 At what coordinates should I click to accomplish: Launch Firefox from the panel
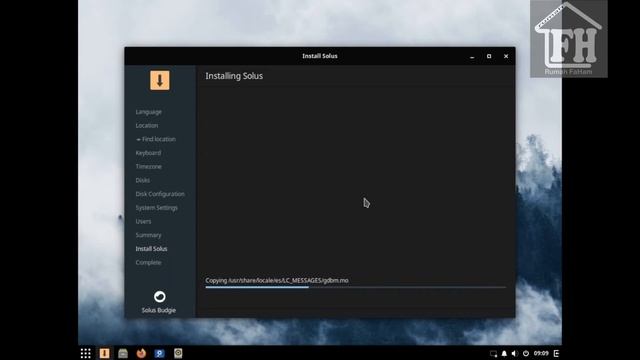pos(141,353)
